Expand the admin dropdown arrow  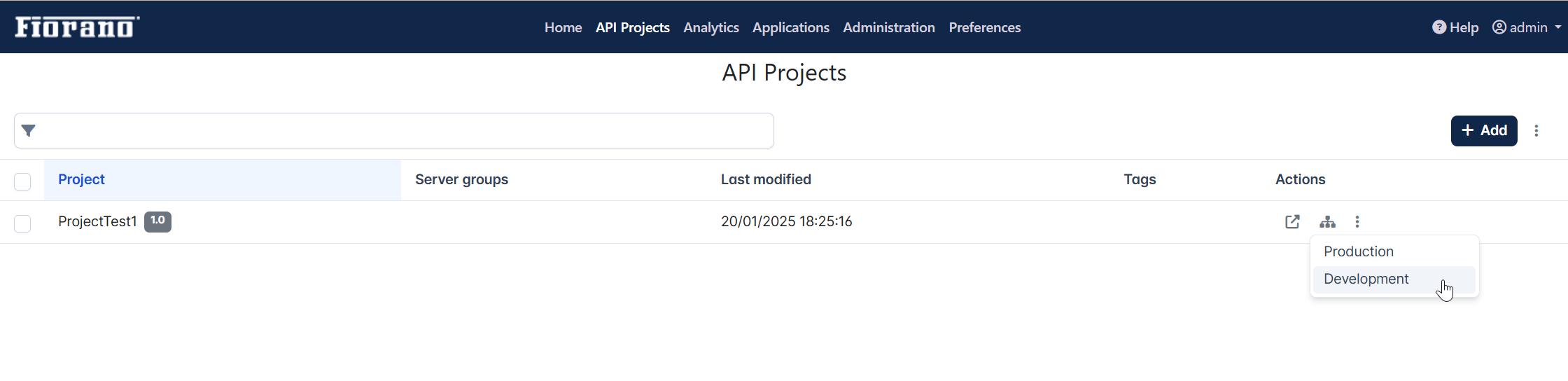pyautogui.click(x=1558, y=27)
